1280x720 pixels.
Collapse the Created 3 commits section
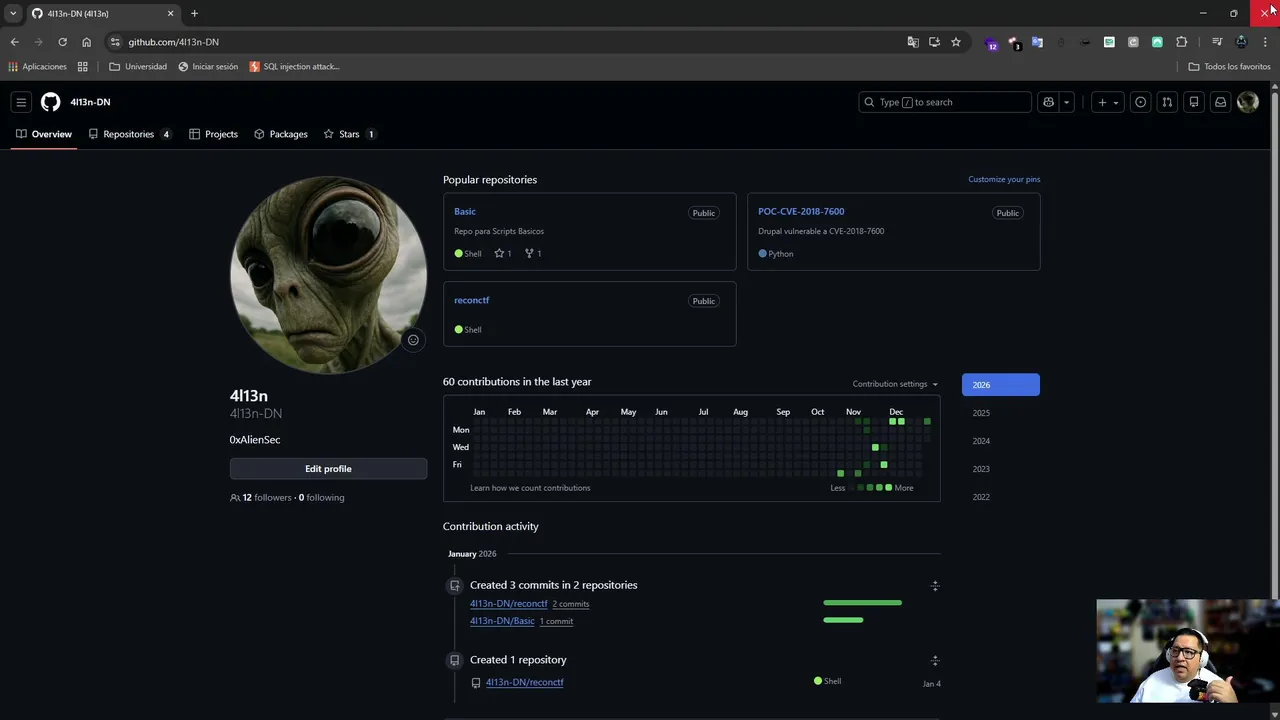[x=935, y=586]
